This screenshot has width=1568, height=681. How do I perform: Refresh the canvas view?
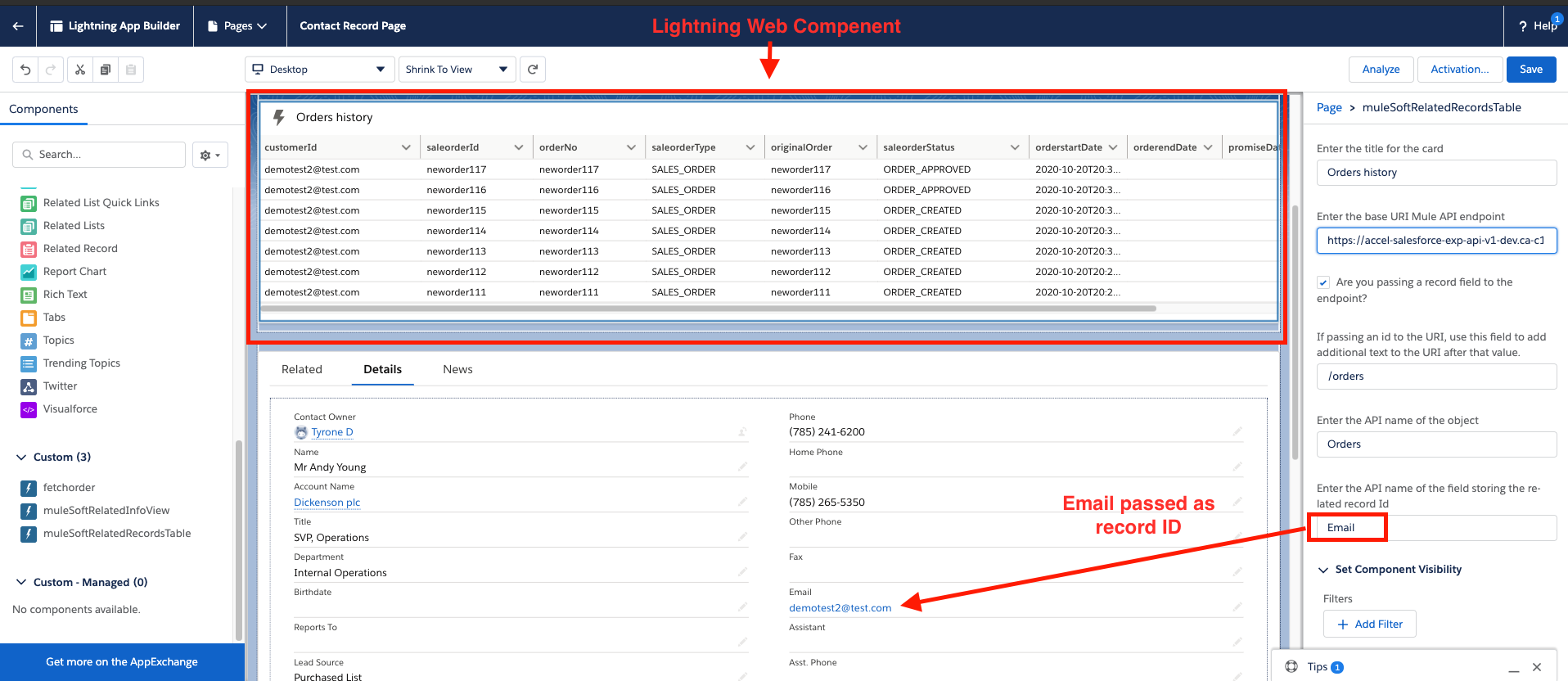click(533, 70)
